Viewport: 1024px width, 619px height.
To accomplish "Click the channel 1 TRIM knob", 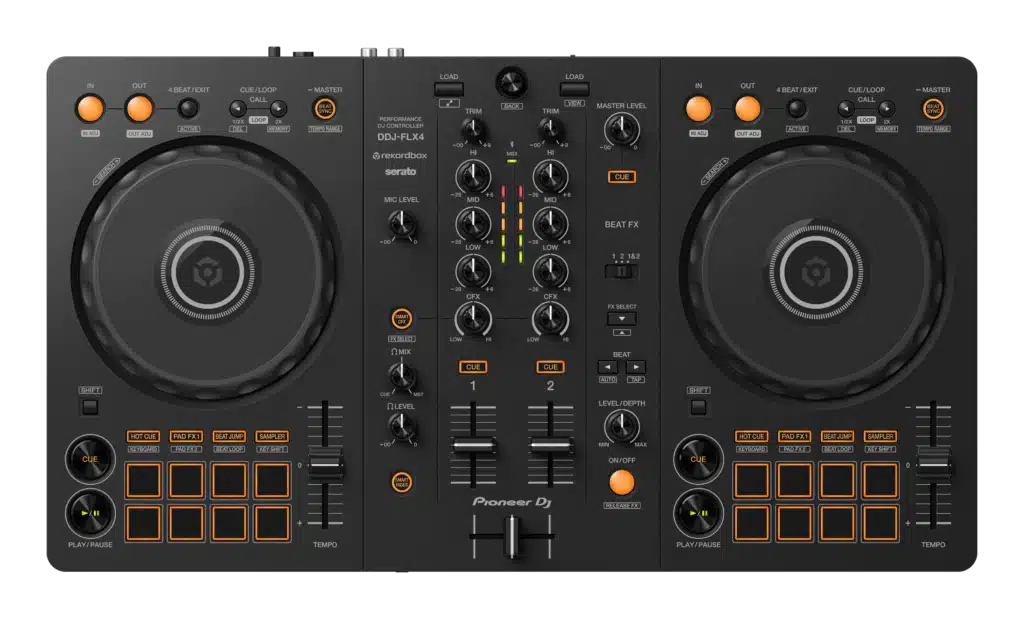I will [473, 130].
